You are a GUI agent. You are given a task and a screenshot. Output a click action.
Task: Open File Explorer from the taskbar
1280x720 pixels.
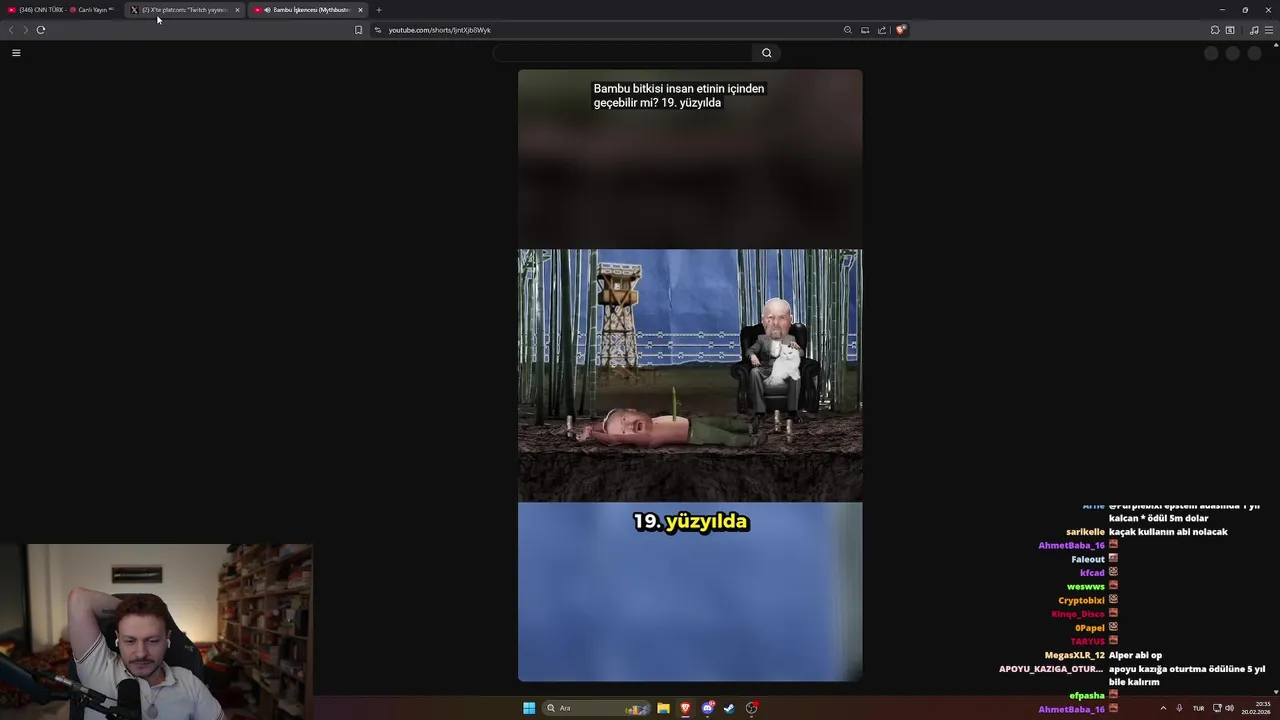[663, 708]
